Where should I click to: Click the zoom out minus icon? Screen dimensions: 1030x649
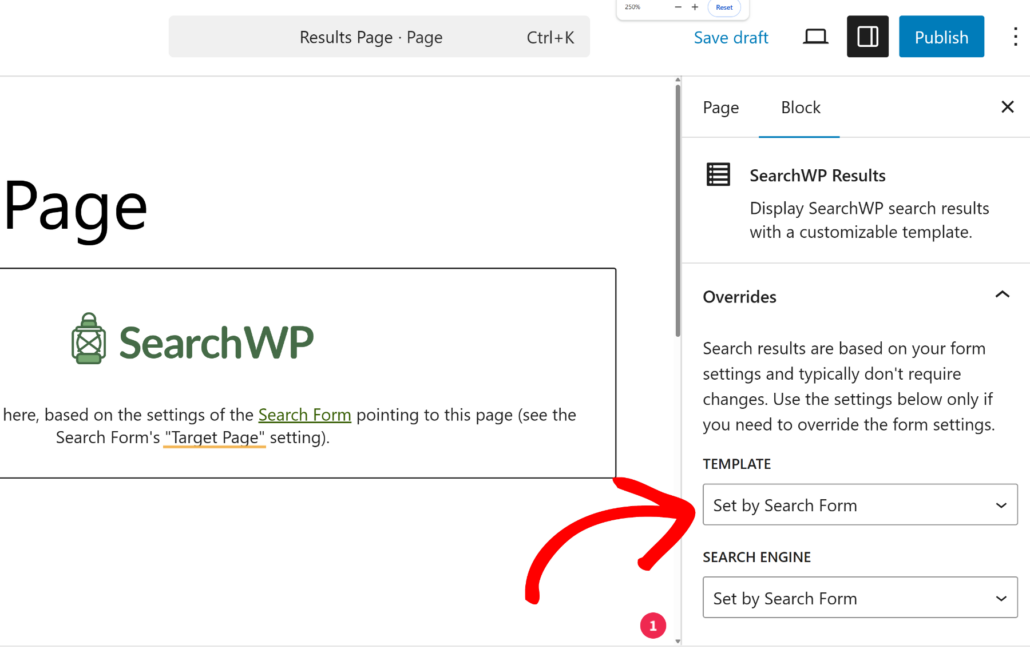point(678,7)
